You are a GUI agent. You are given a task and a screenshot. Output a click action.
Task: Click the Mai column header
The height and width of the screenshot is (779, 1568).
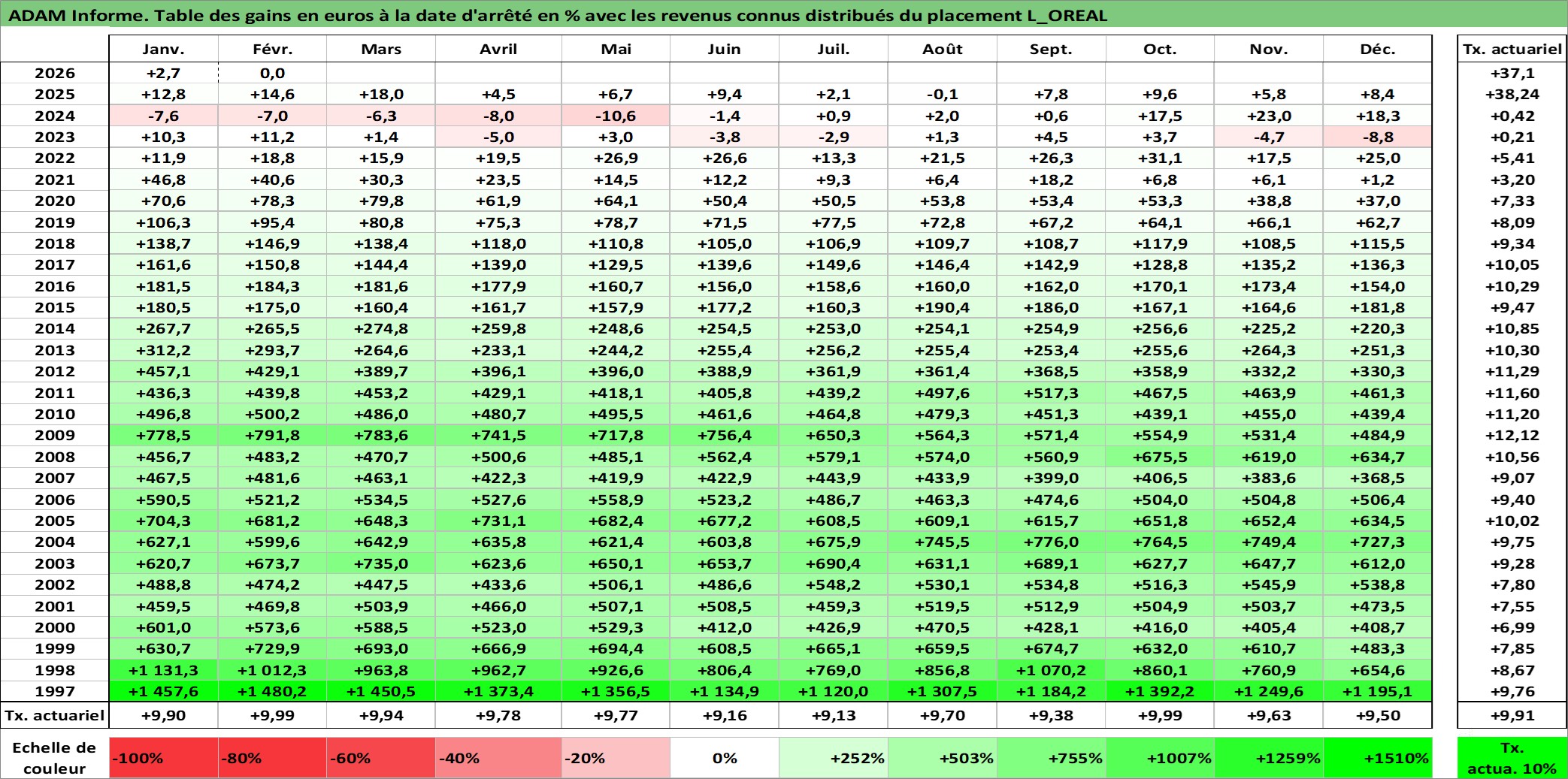point(616,49)
